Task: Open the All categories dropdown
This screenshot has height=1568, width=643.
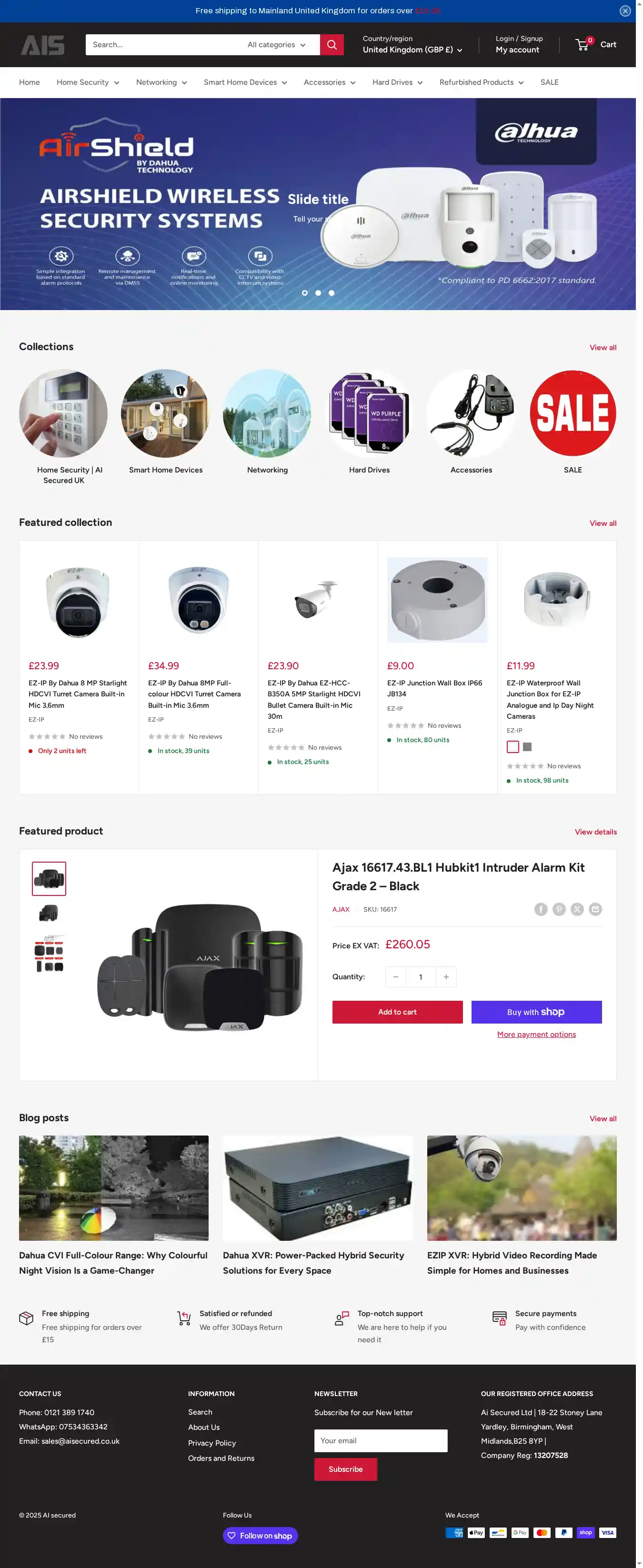Action: 277,44
